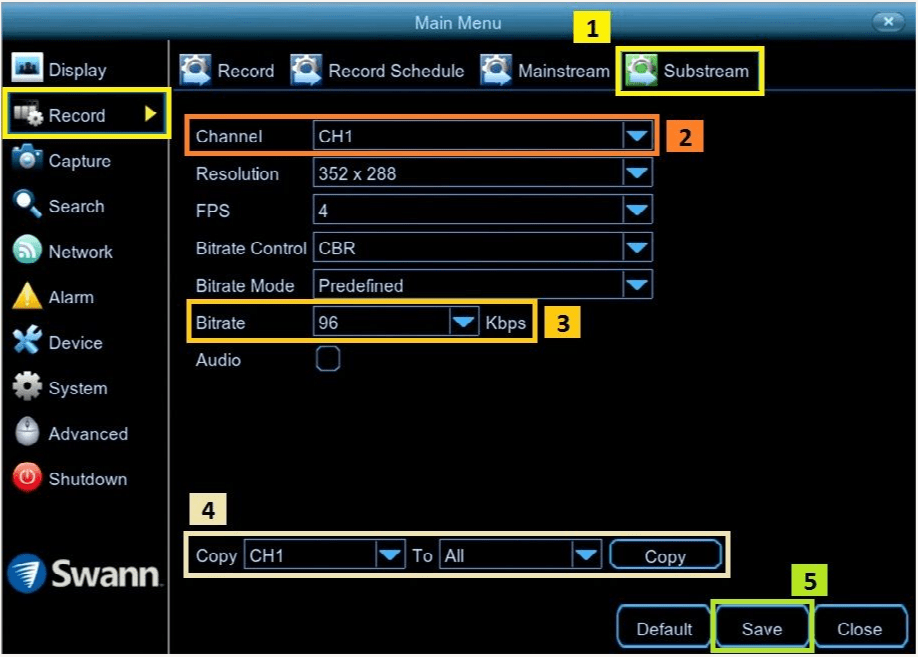918x657 pixels.
Task: Select the Record sidebar entry
Action: pos(78,114)
